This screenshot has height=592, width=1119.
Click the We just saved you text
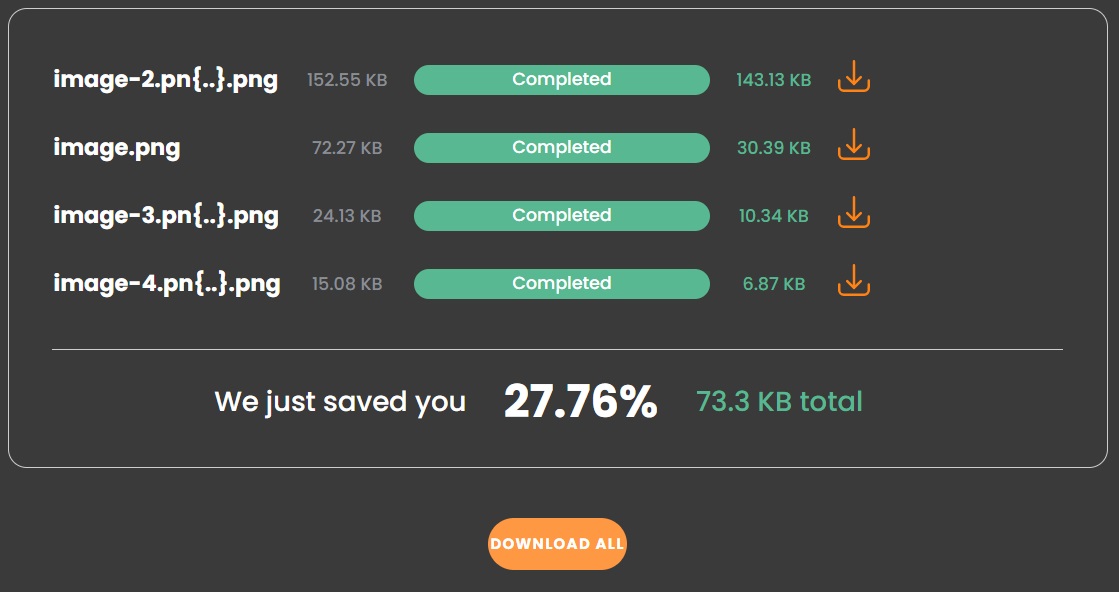340,401
